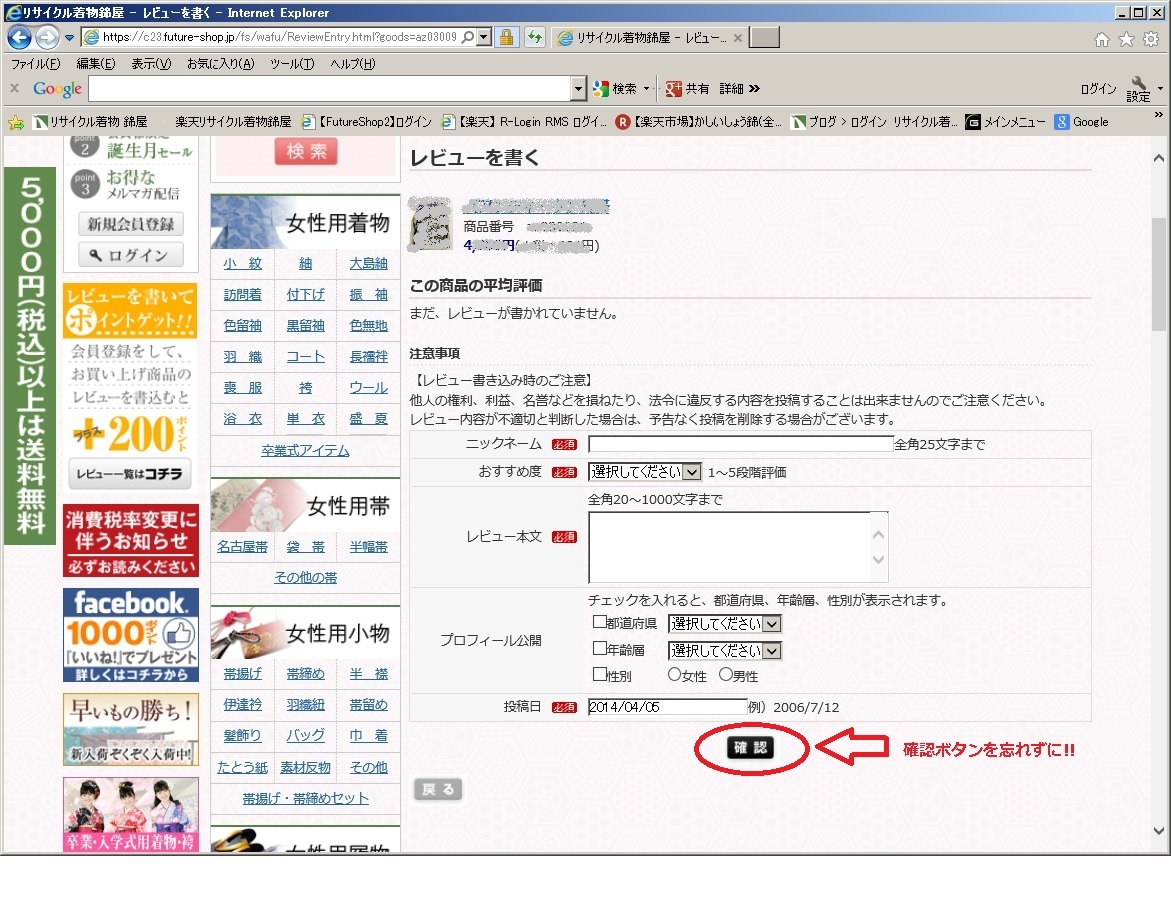1171x900 pixels.
Task: Click the security lock icon in address bar
Action: 507,38
